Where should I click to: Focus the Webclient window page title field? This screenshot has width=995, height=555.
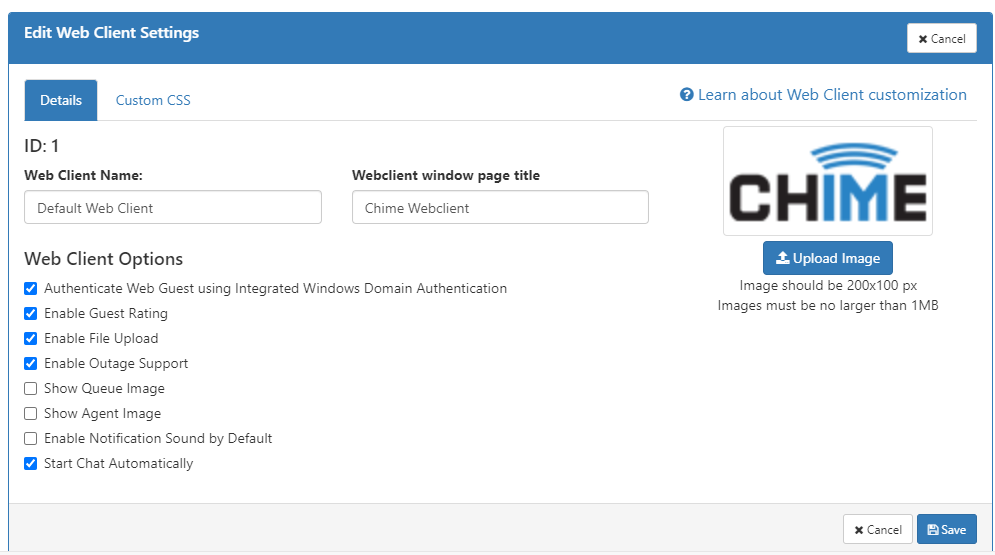pos(500,207)
